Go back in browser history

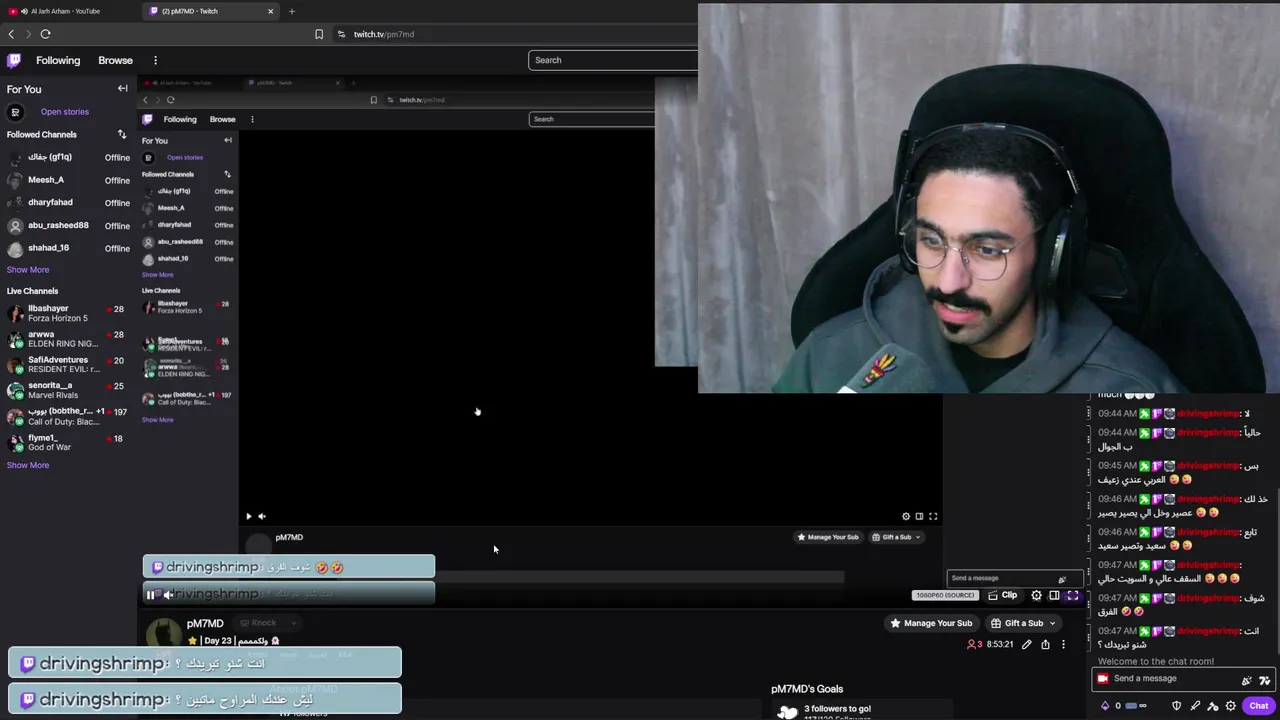point(11,34)
